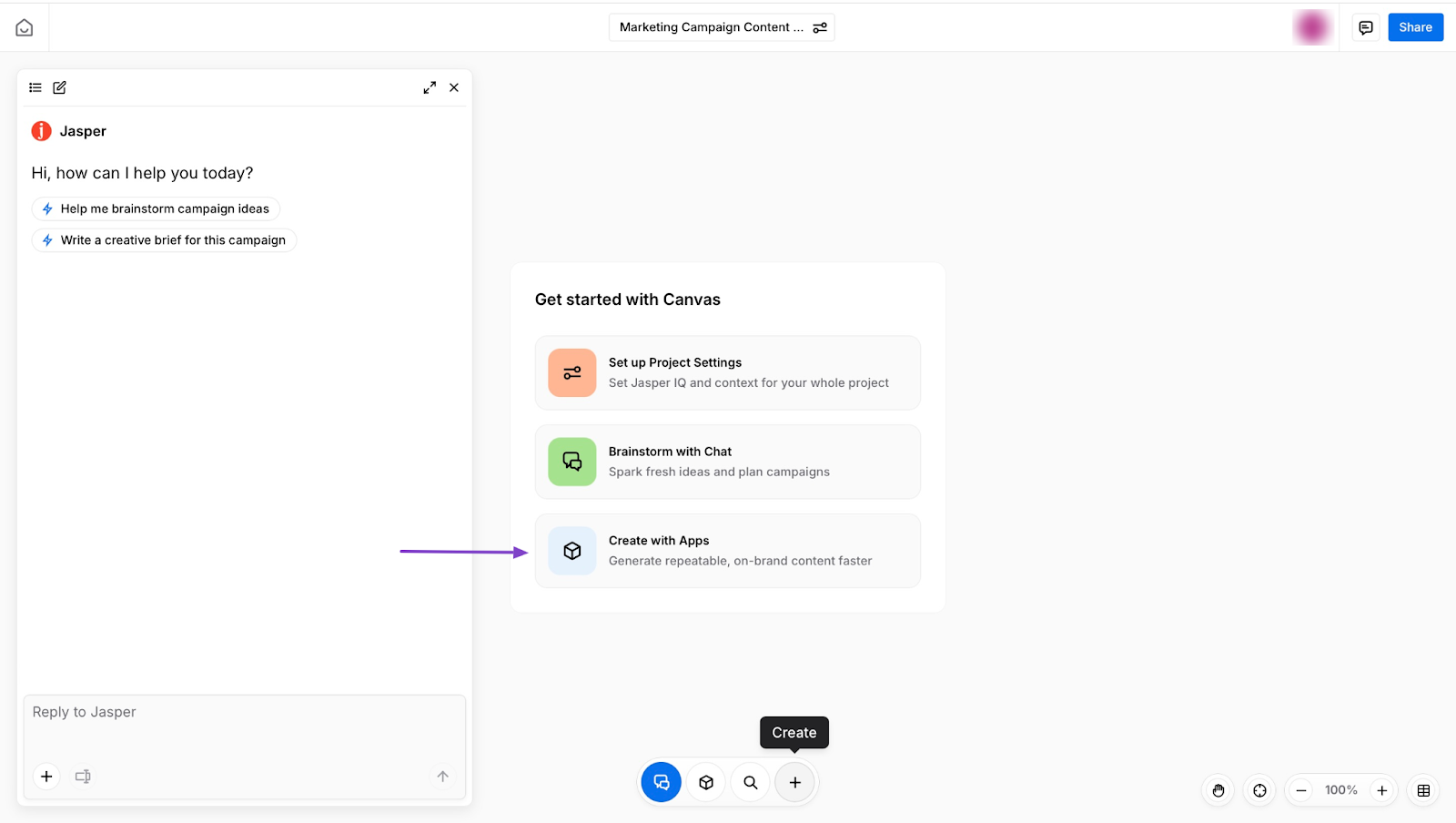Add attachment with plus in chat
The width and height of the screenshot is (1456, 823).
pos(46,777)
